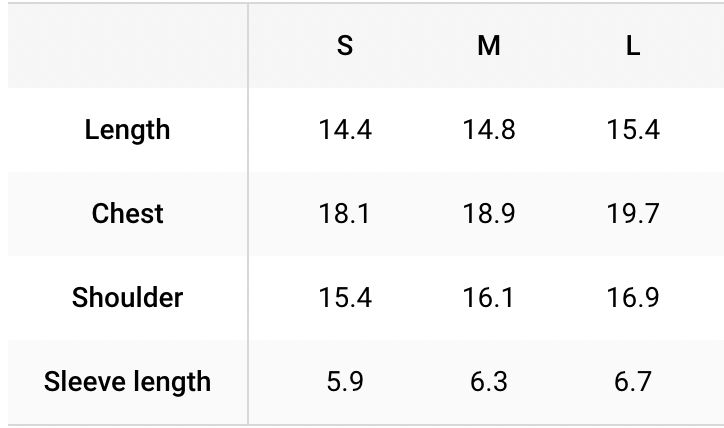Click Length value 14.4 for size S
The width and height of the screenshot is (724, 428).
point(345,130)
